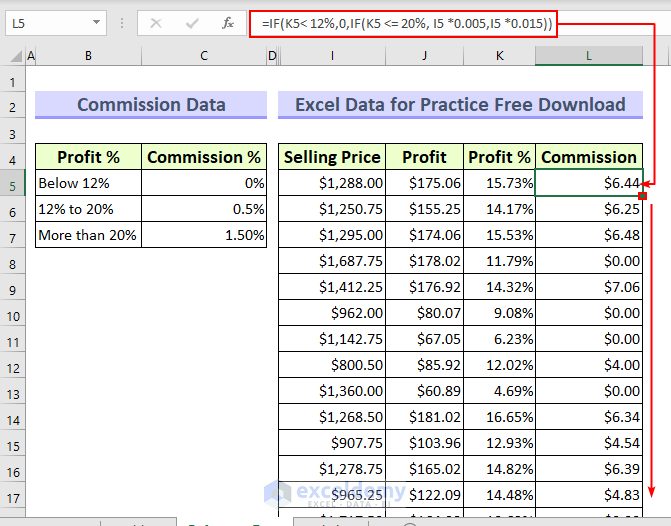Click the Cancel X icon in formula bar
671x526 pixels.
point(155,23)
